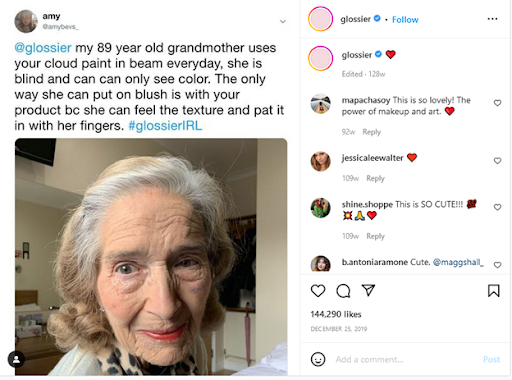512x380 pixels.
Task: Expand the tweet options chevron
Action: pyautogui.click(x=283, y=22)
